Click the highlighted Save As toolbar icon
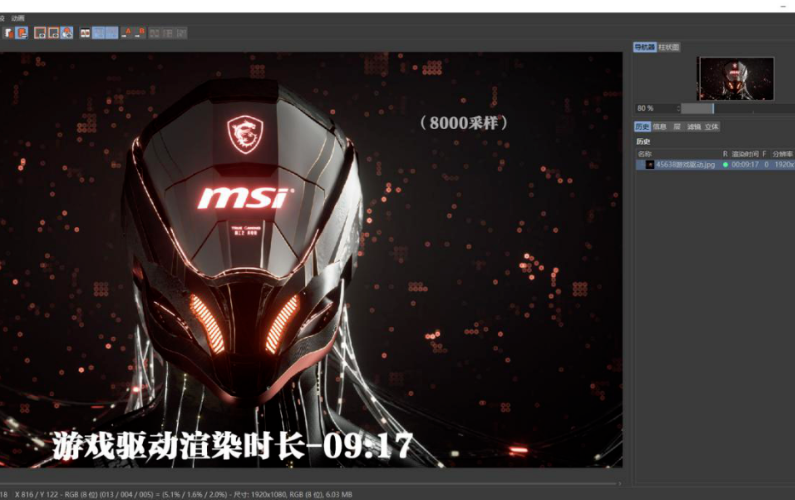 pos(21,33)
